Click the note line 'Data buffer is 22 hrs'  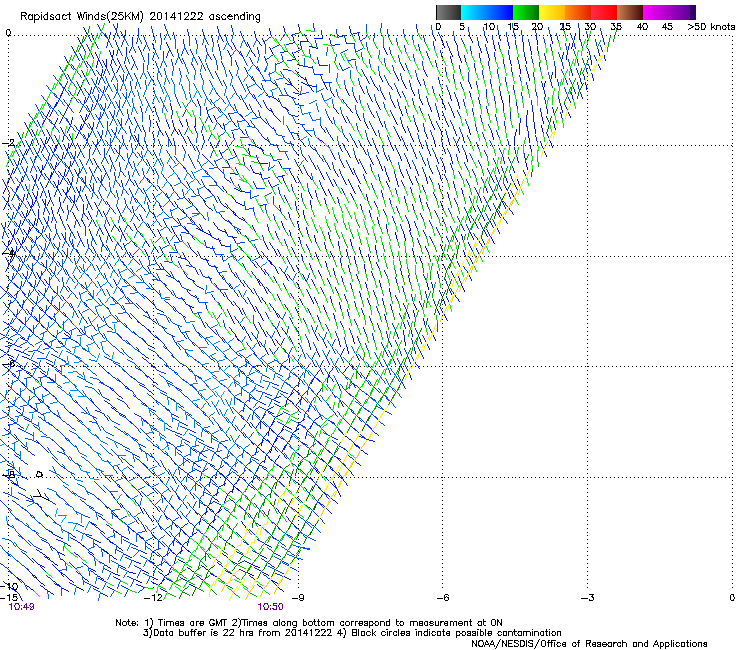(x=205, y=633)
